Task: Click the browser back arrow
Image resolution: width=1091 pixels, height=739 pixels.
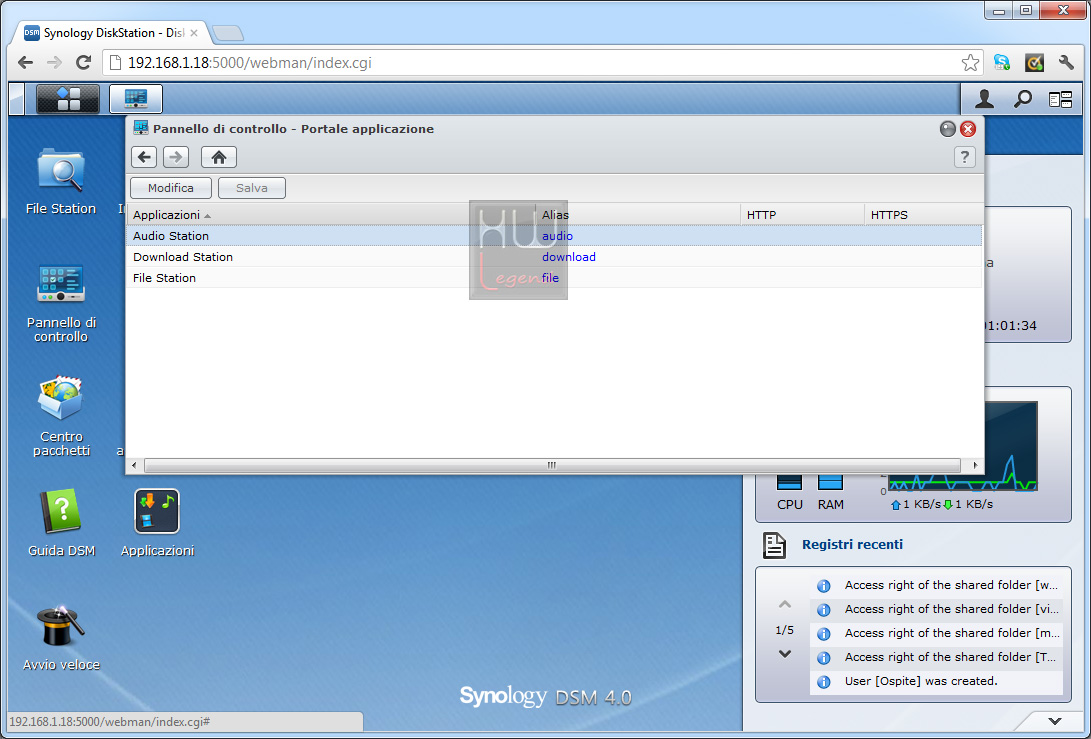Action: click(26, 63)
